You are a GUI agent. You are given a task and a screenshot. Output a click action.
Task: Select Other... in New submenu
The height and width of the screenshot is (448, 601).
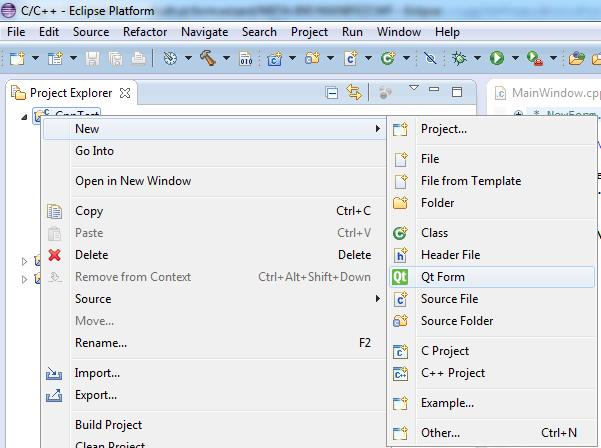point(492,433)
